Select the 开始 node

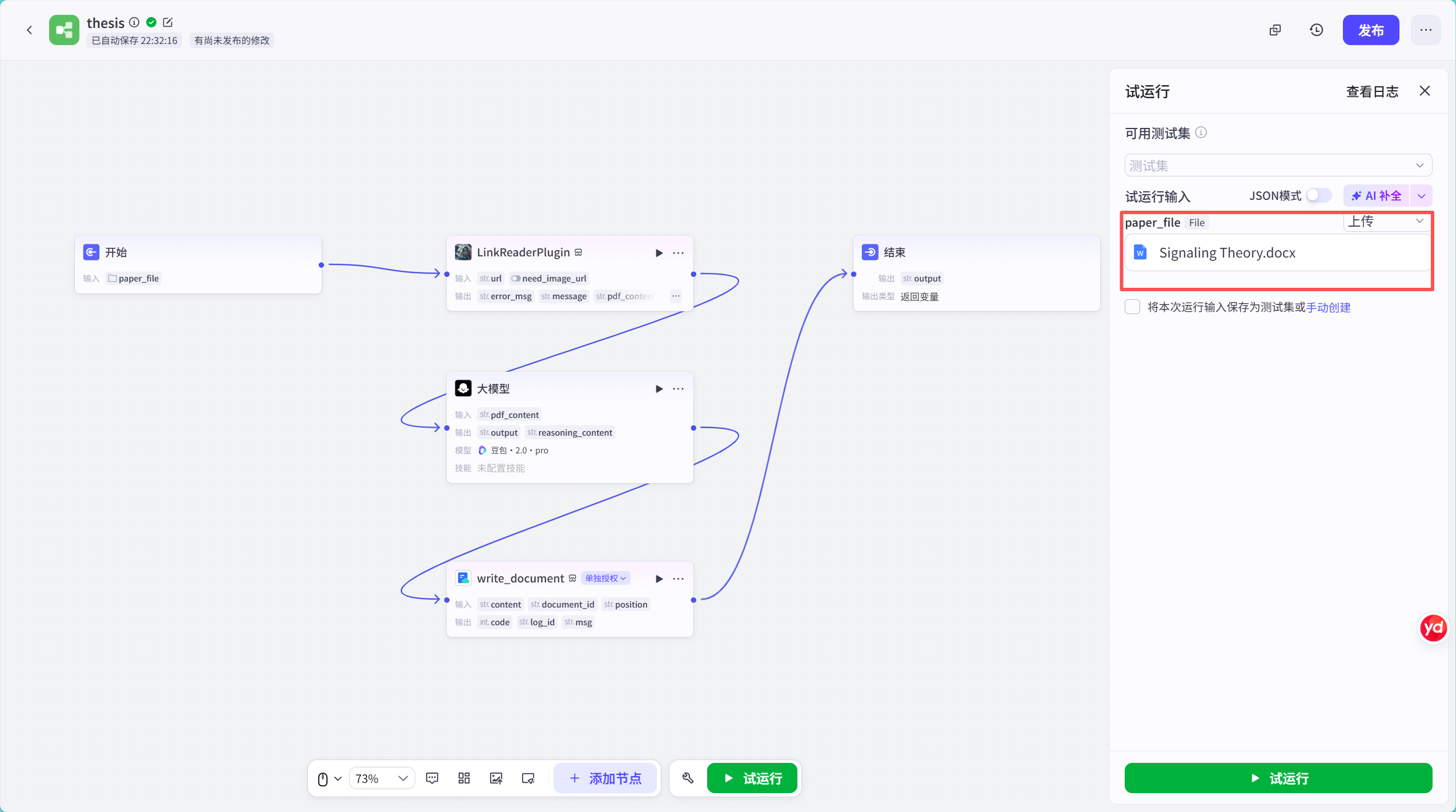[198, 264]
